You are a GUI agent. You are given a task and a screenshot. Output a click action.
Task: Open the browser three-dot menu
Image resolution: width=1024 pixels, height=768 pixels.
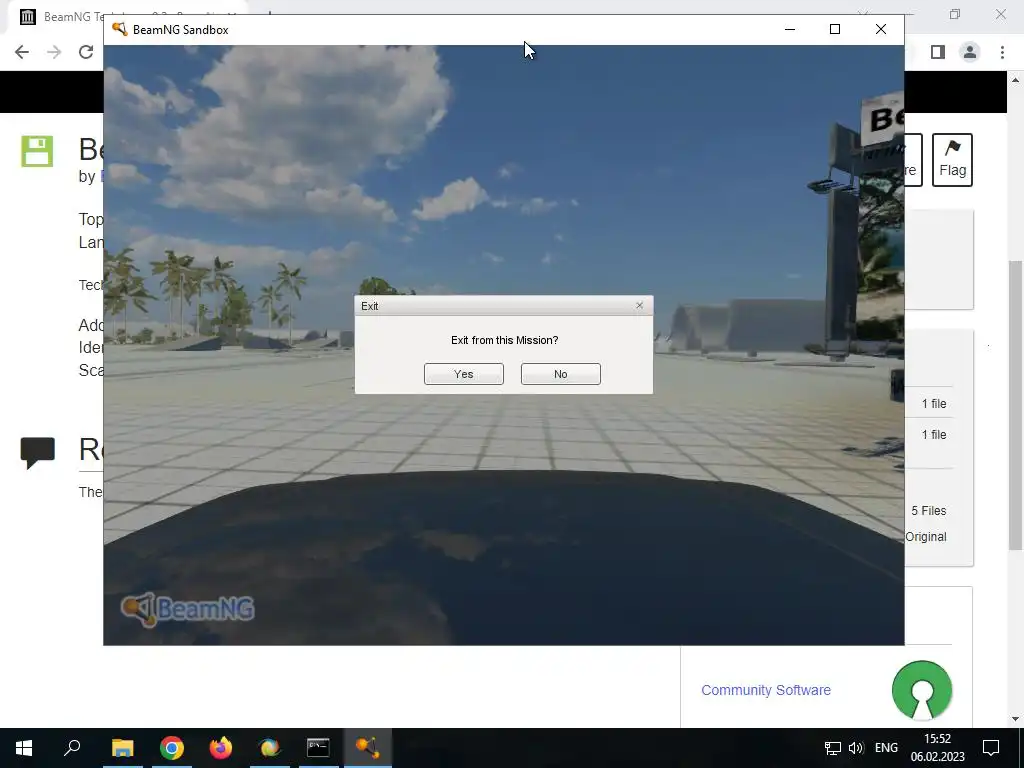[1002, 52]
